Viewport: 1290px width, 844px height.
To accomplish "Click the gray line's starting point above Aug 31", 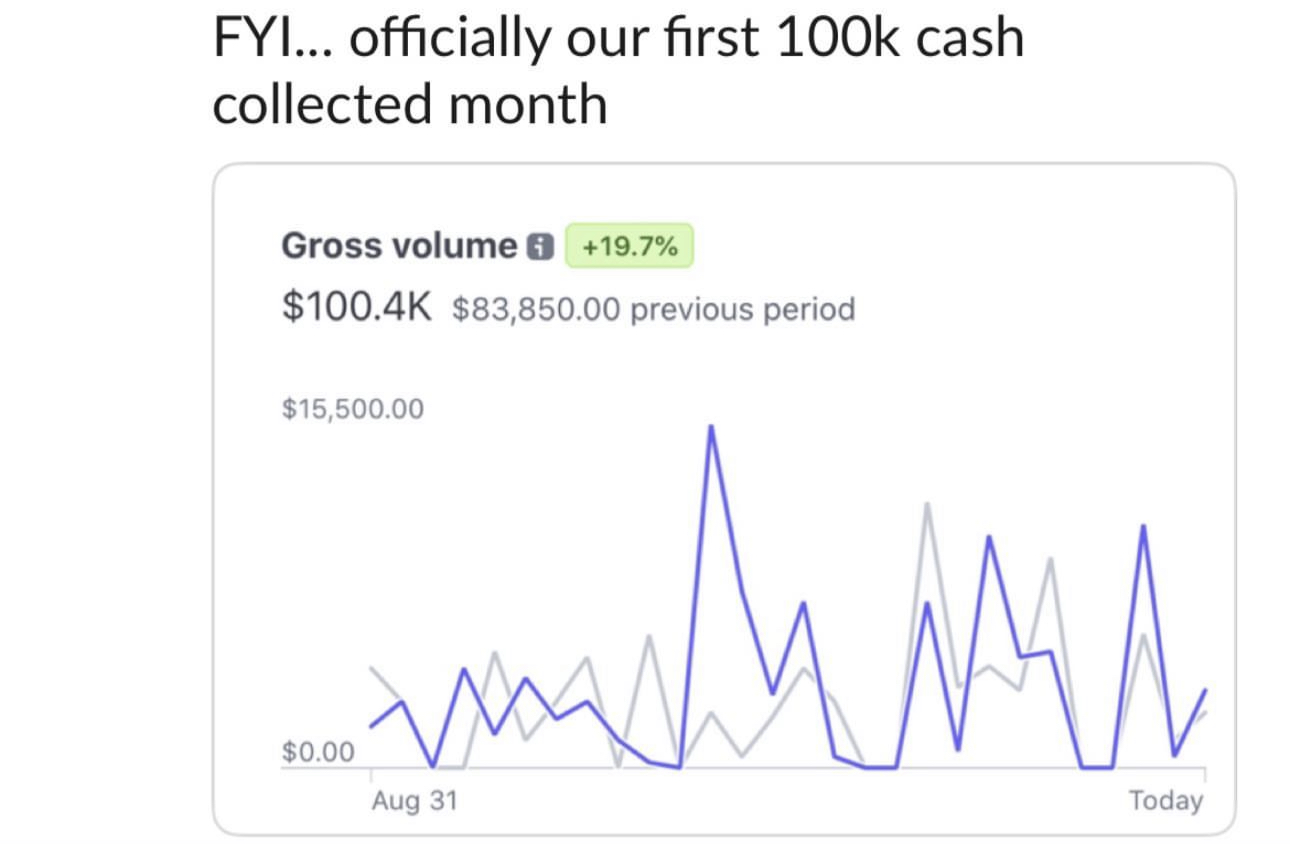I will pos(371,667).
